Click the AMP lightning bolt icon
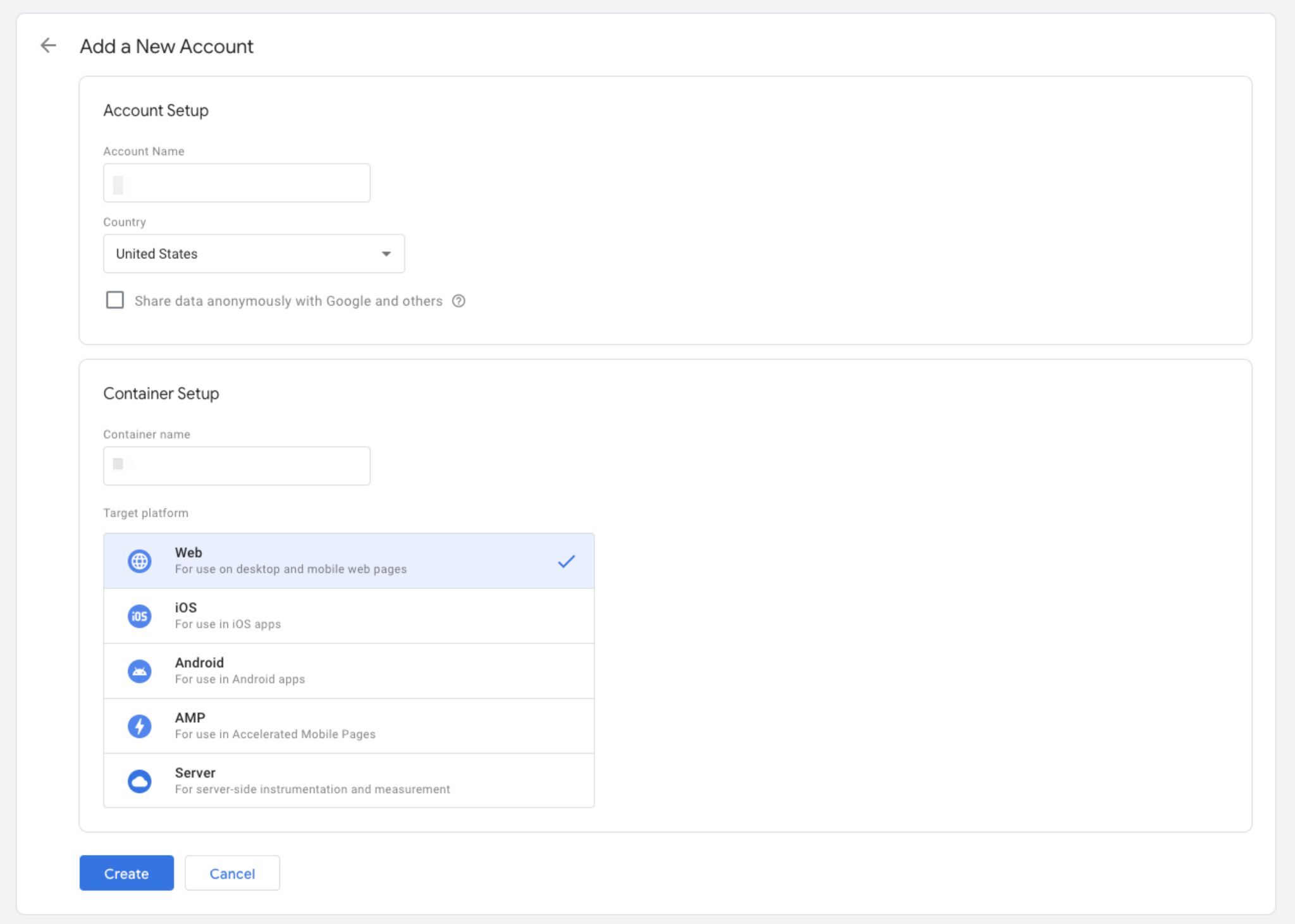This screenshot has width=1295, height=924. [x=139, y=726]
